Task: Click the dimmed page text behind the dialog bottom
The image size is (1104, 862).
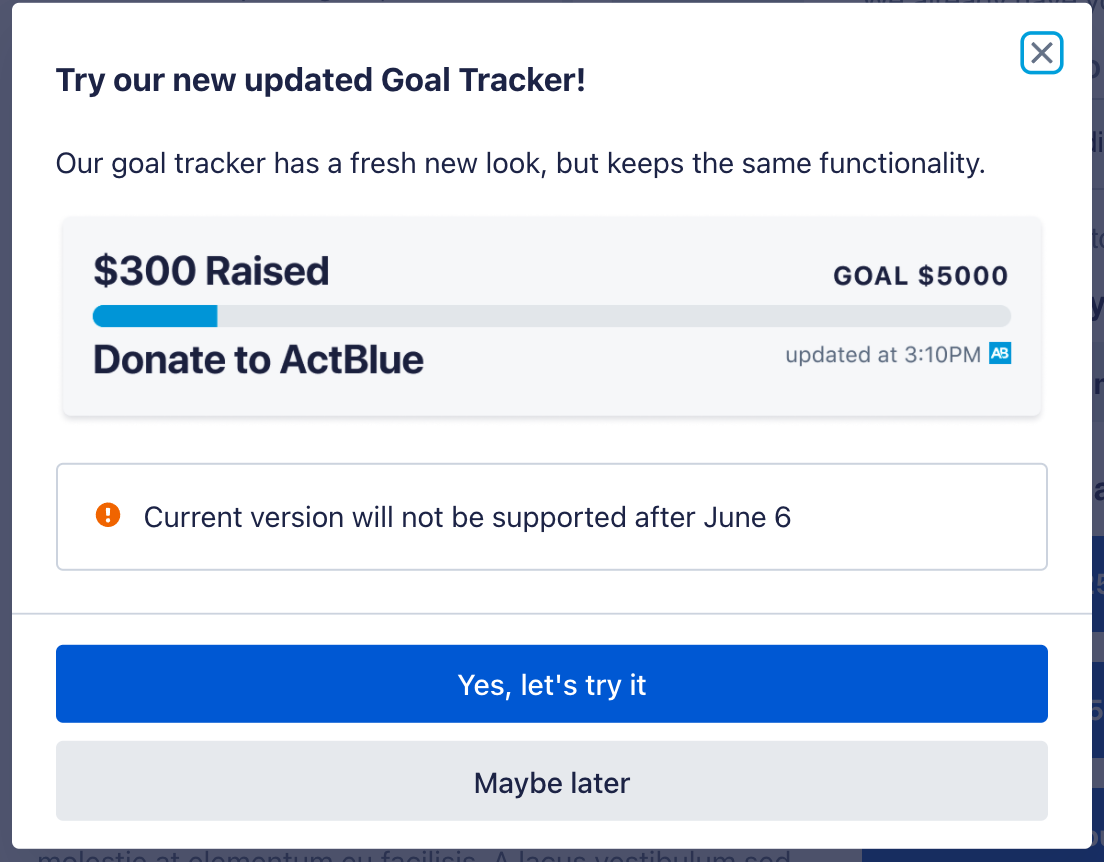Action: pyautogui.click(x=414, y=856)
